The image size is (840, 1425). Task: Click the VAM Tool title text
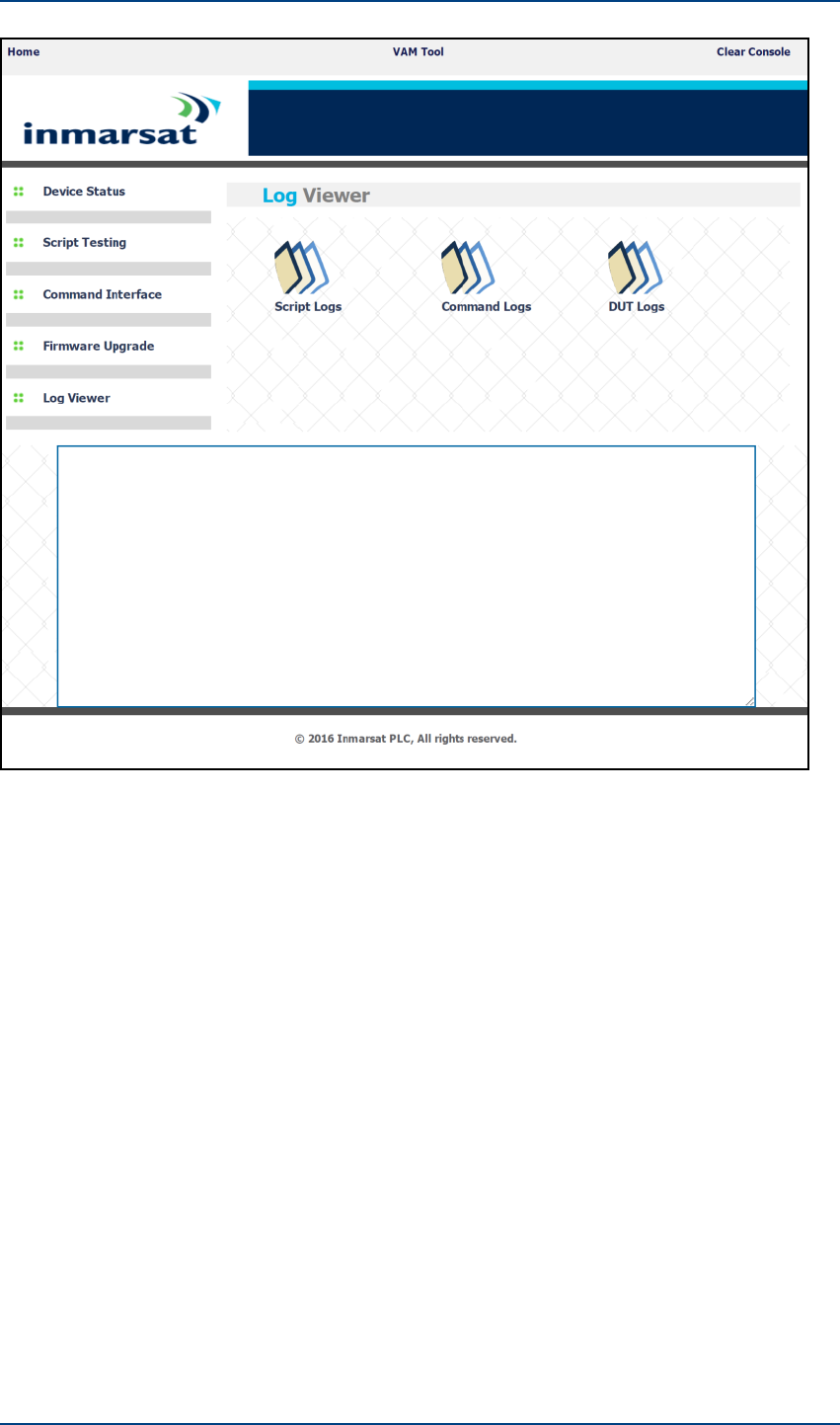tap(419, 52)
